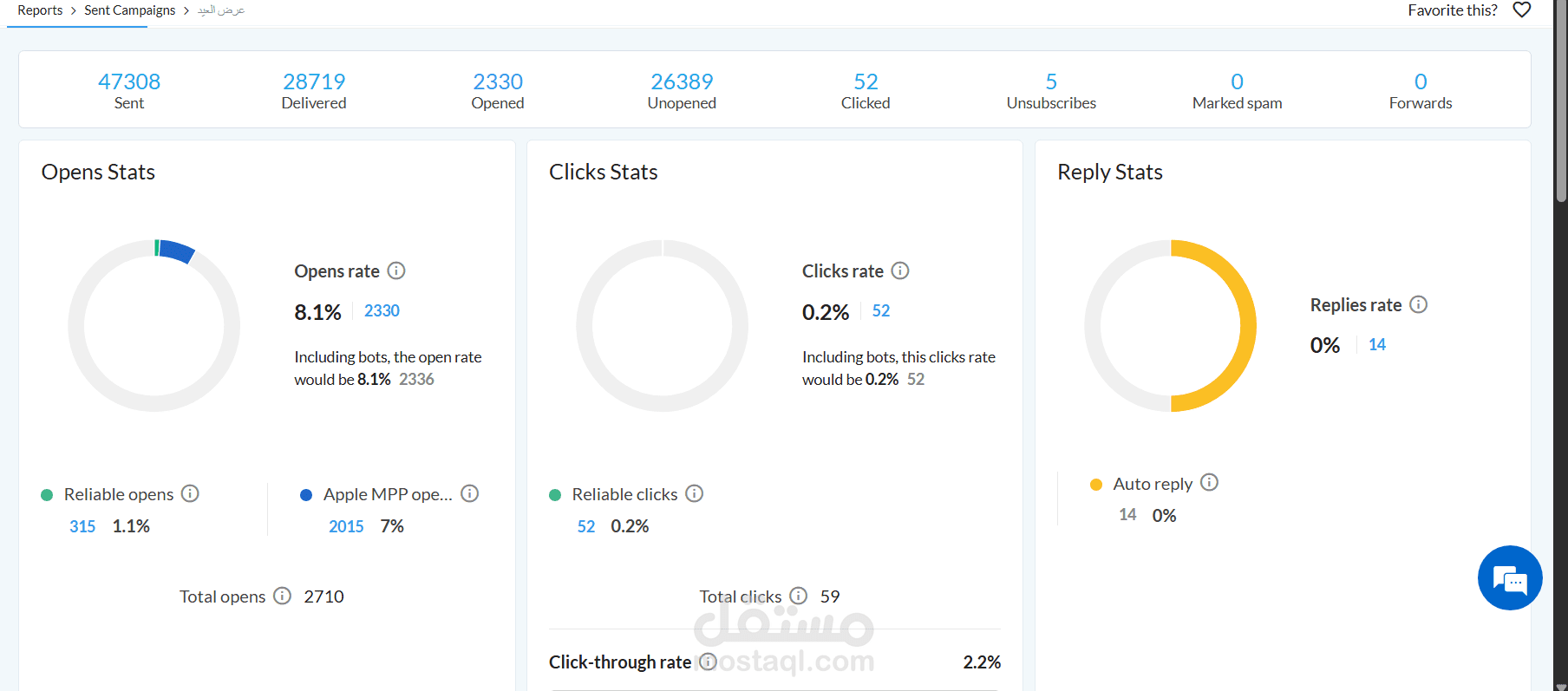Open the Arabic campaign name breadcrumb
This screenshot has width=1568, height=691.
221,10
